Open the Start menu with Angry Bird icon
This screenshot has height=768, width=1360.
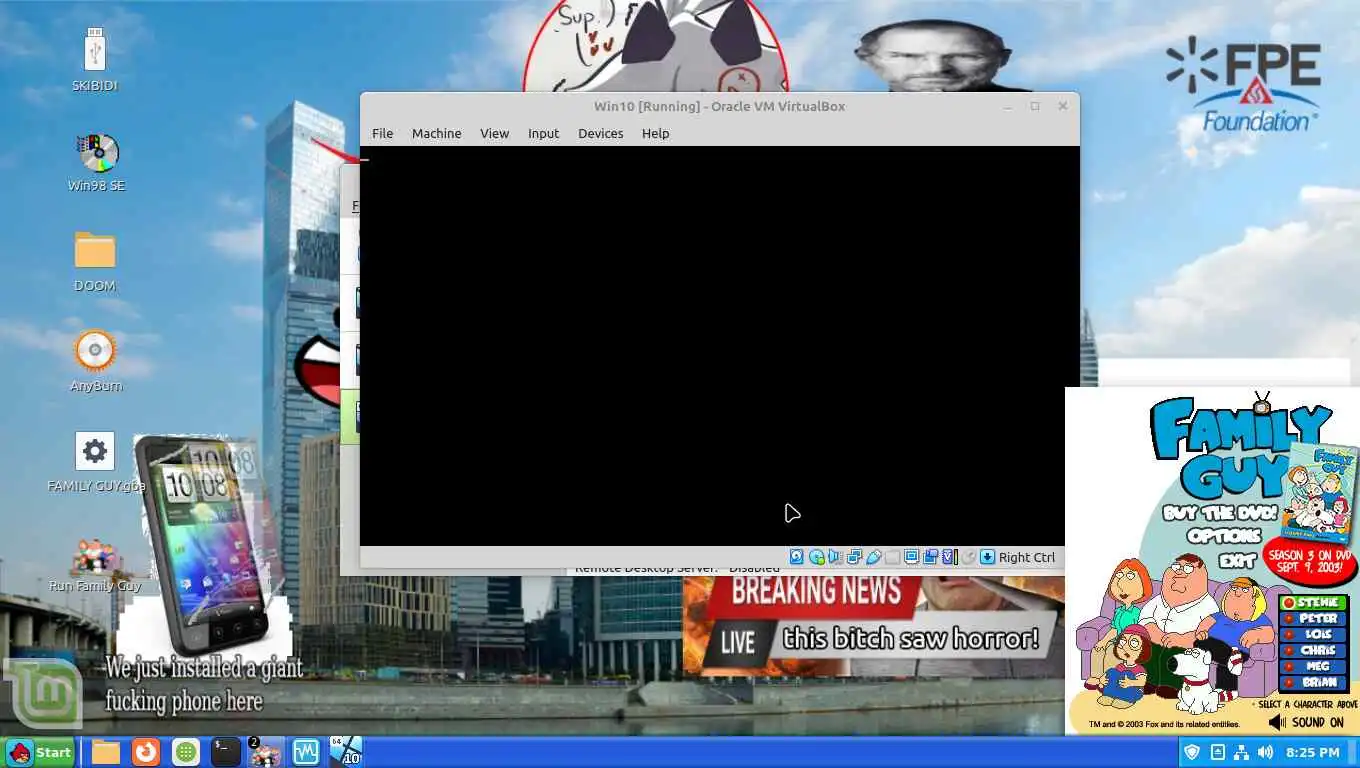click(x=38, y=752)
